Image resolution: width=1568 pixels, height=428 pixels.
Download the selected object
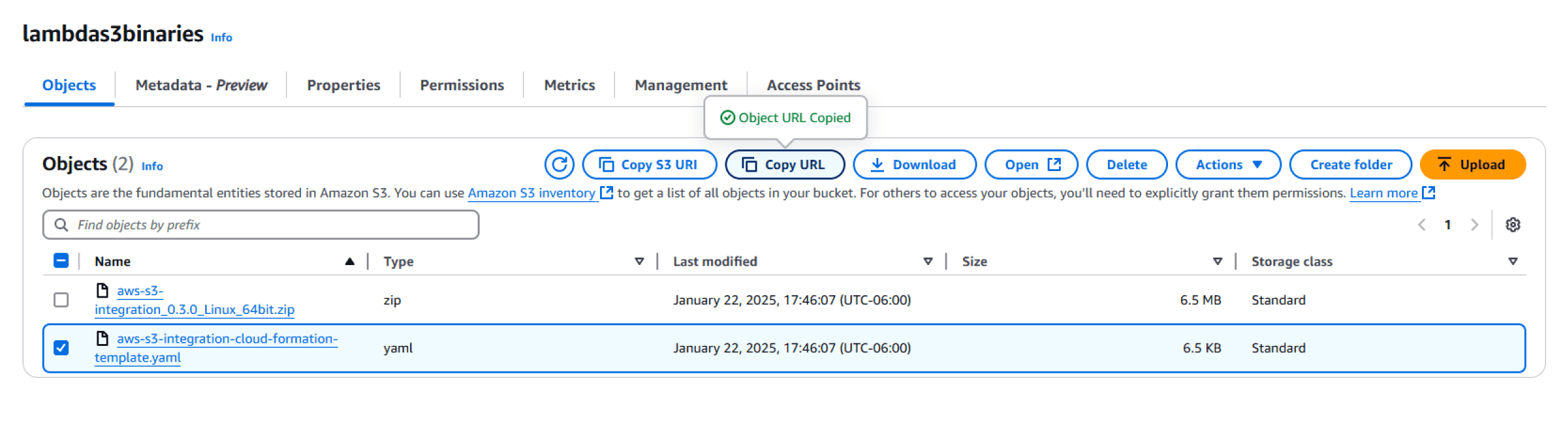coord(914,165)
